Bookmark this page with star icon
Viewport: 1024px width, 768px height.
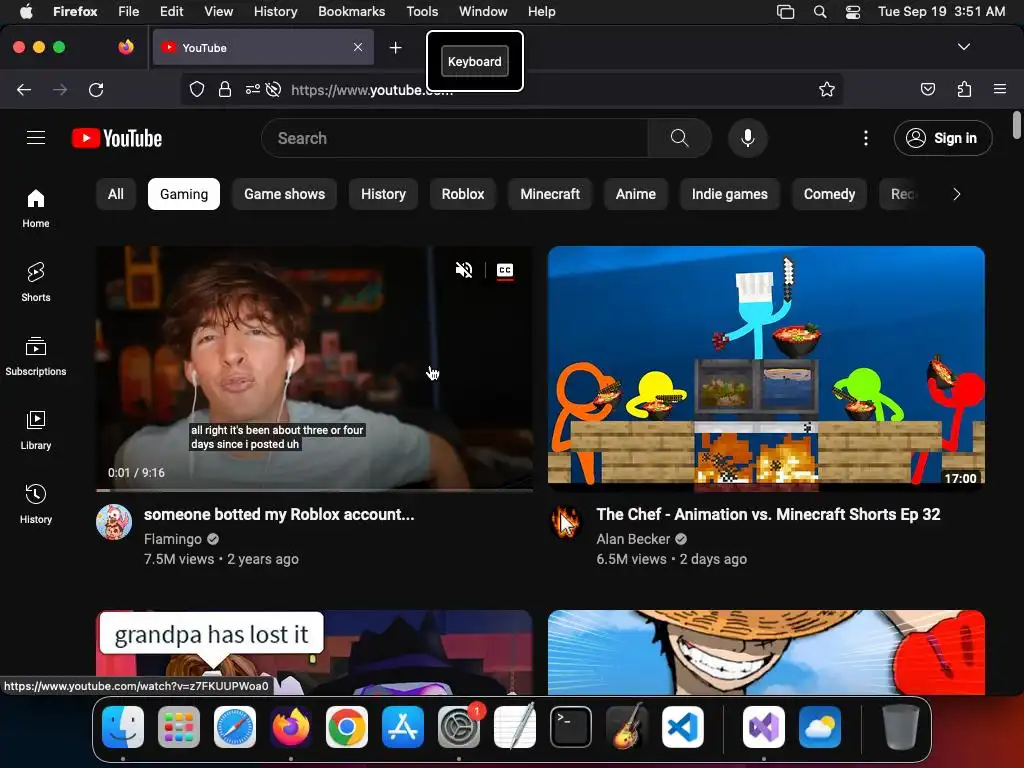pos(827,89)
